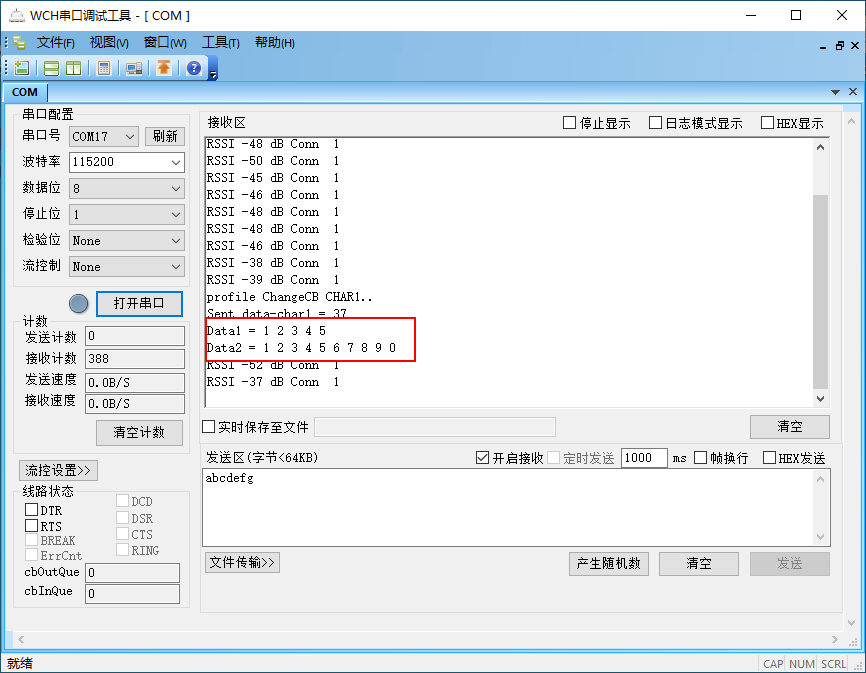This screenshot has height=673, width=866.
Task: Open the device manager computer icon
Action: pyautogui.click(x=134, y=68)
